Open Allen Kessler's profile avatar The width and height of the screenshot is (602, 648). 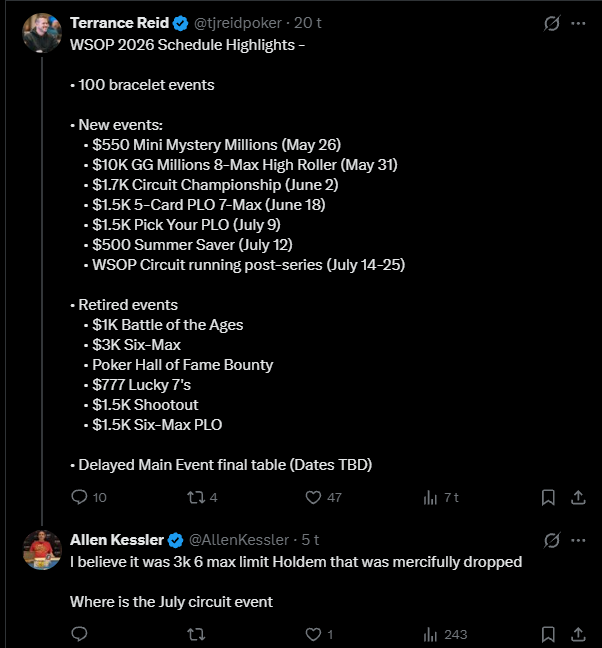click(42, 550)
